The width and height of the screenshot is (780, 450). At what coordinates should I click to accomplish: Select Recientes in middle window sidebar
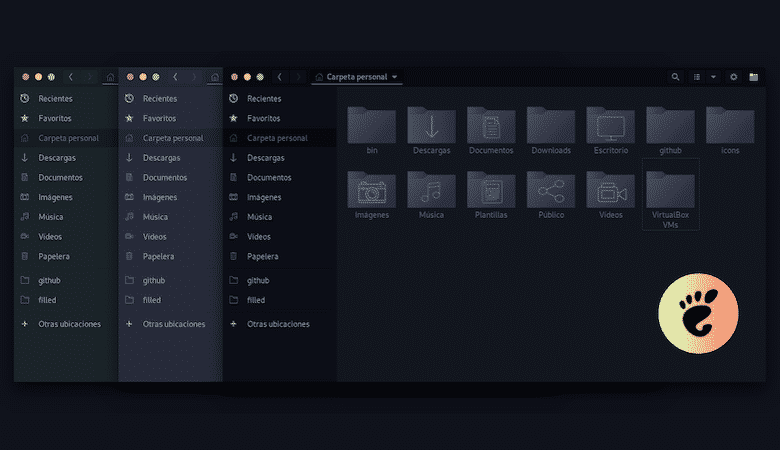click(171, 98)
